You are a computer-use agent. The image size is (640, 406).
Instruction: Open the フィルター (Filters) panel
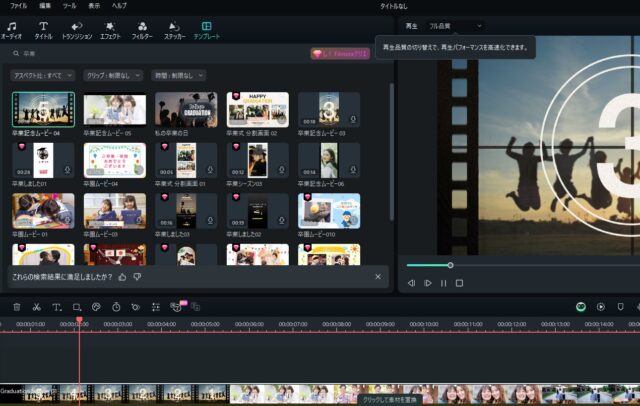142,29
